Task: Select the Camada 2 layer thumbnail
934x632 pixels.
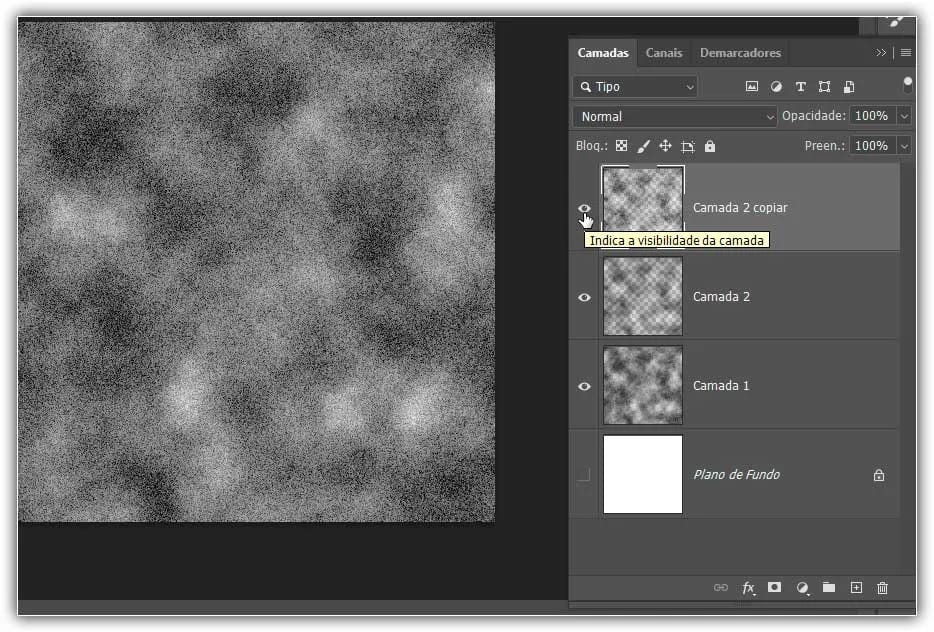Action: coord(643,296)
